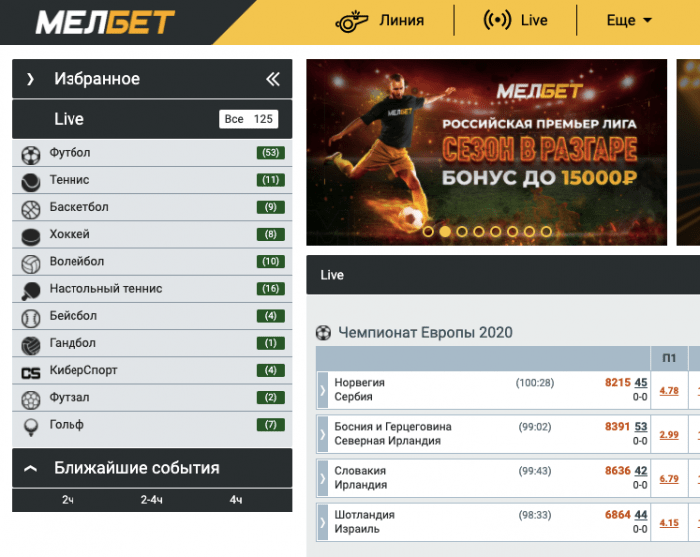
Task: Select the Гандбол ball icon
Action: coord(31,346)
